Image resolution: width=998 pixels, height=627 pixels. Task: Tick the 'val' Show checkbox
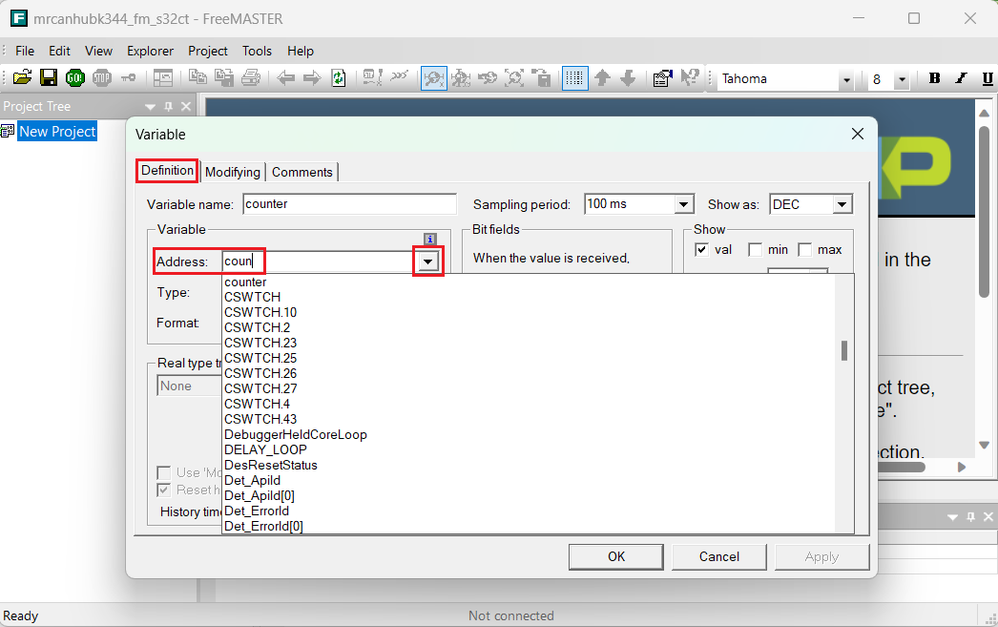[x=701, y=250]
